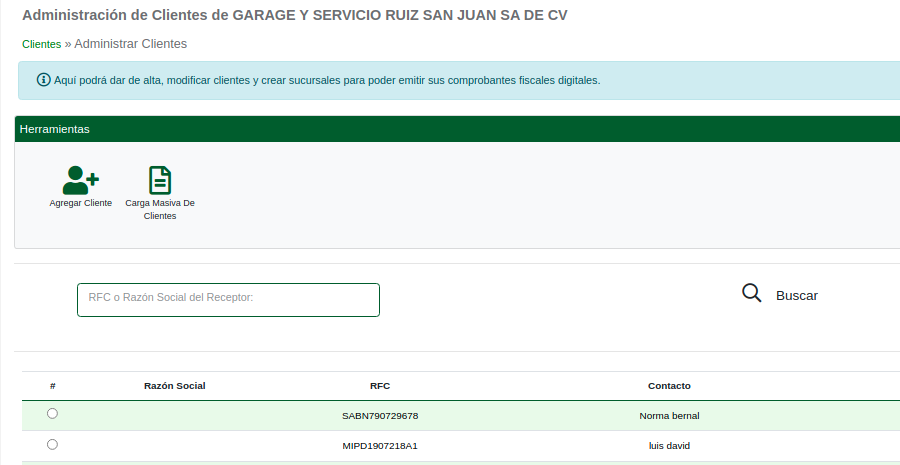Select radio button for MIPD1907218A1 row
Image resolution: width=900 pixels, height=465 pixels.
52,444
